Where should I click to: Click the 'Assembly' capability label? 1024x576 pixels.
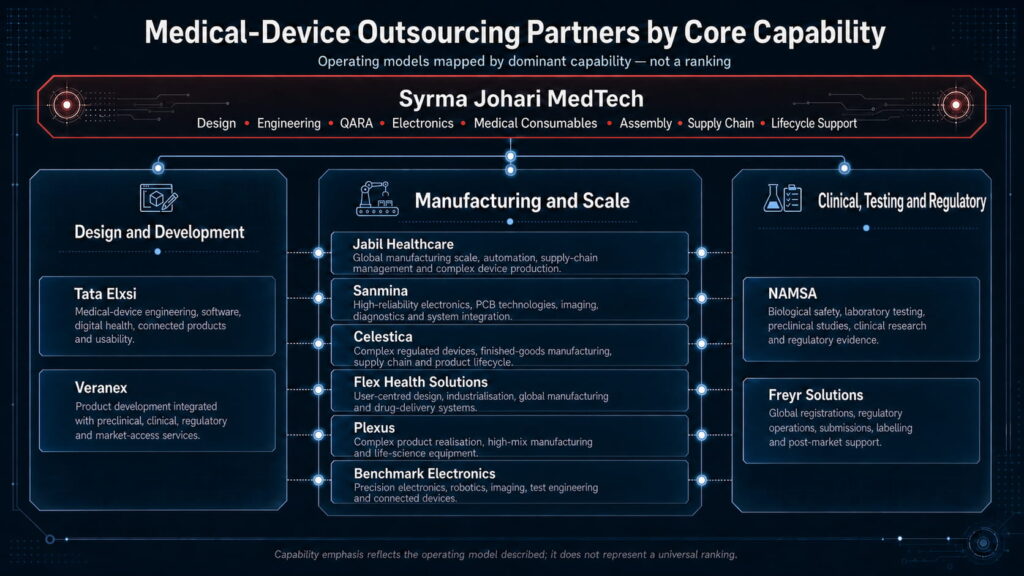(x=645, y=123)
